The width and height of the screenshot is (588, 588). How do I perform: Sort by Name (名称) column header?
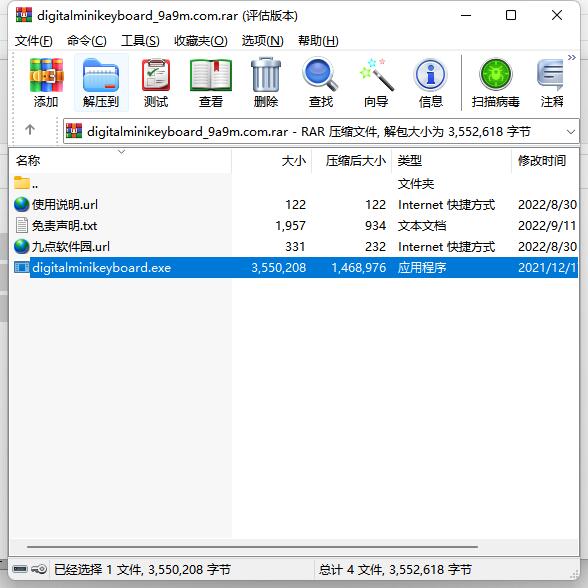click(x=119, y=160)
